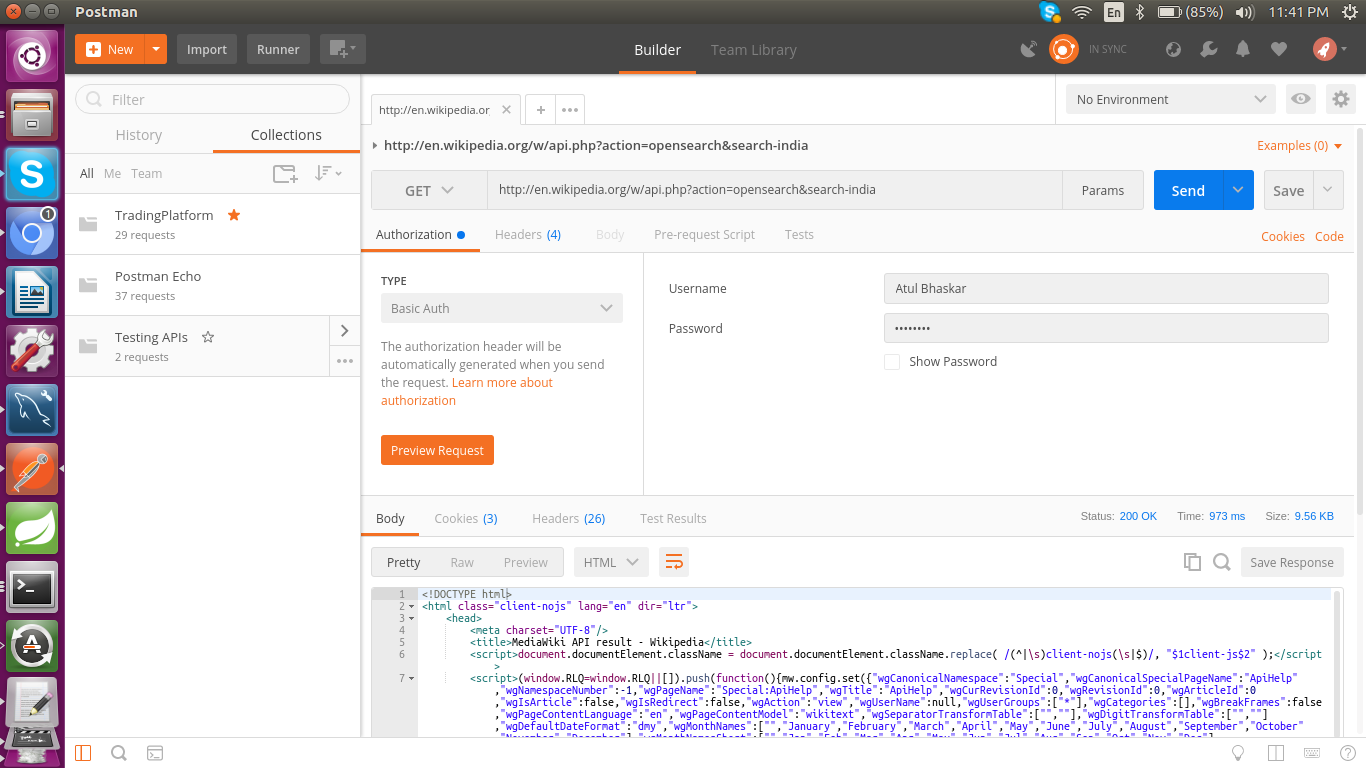This screenshot has width=1366, height=768.
Task: Open the response Cookies (3) tab
Action: pos(466,518)
